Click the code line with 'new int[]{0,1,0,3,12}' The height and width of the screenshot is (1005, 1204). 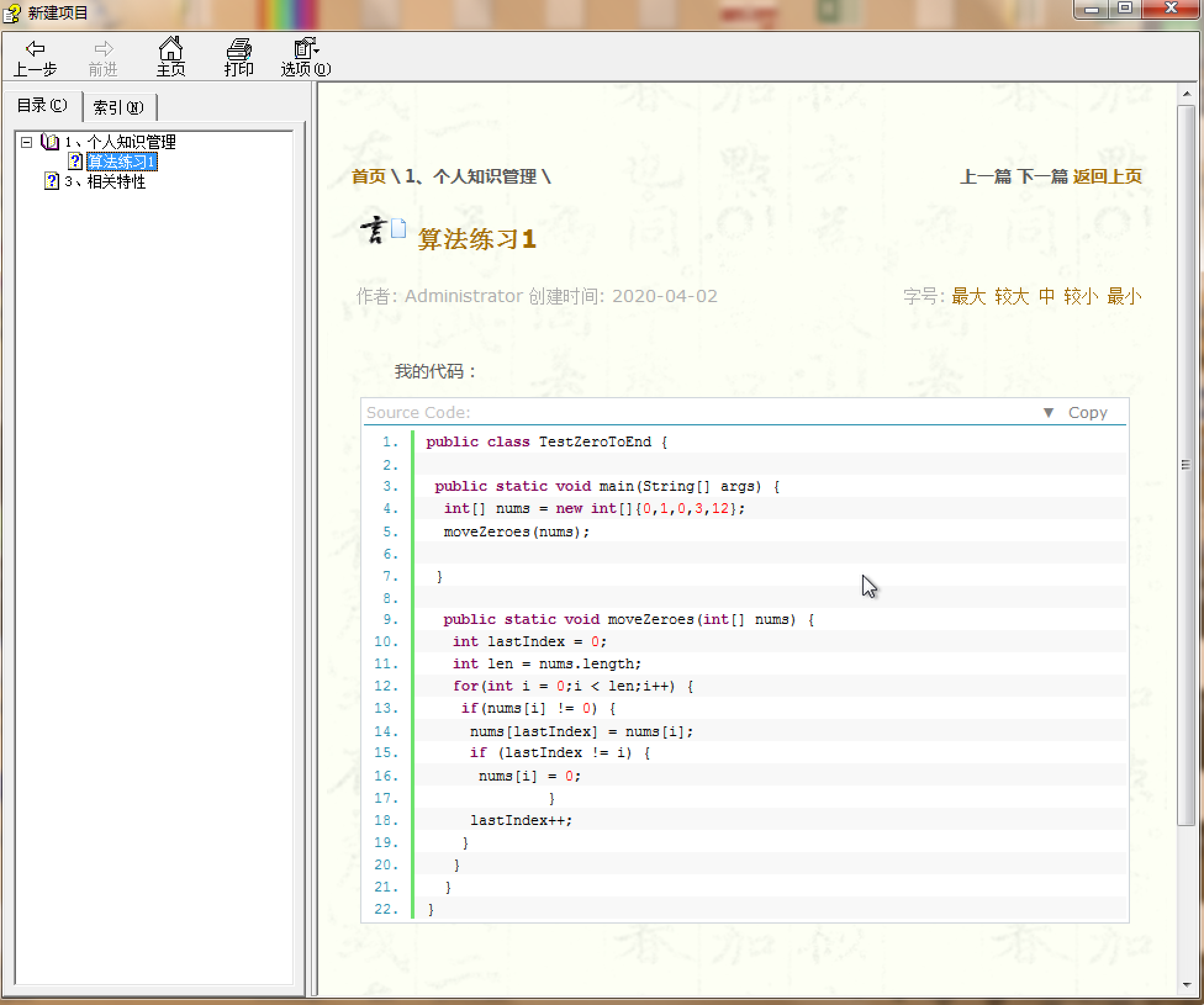[x=595, y=509]
